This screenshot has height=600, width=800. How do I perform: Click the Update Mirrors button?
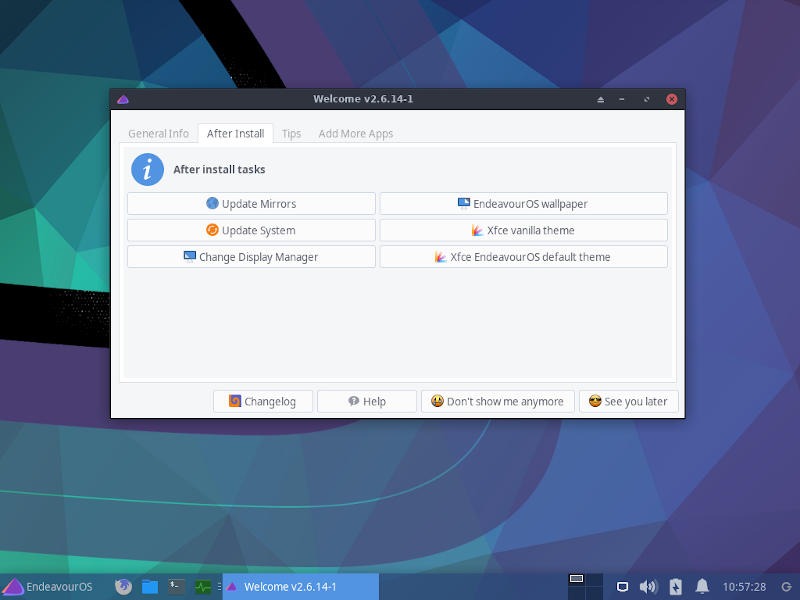point(250,203)
